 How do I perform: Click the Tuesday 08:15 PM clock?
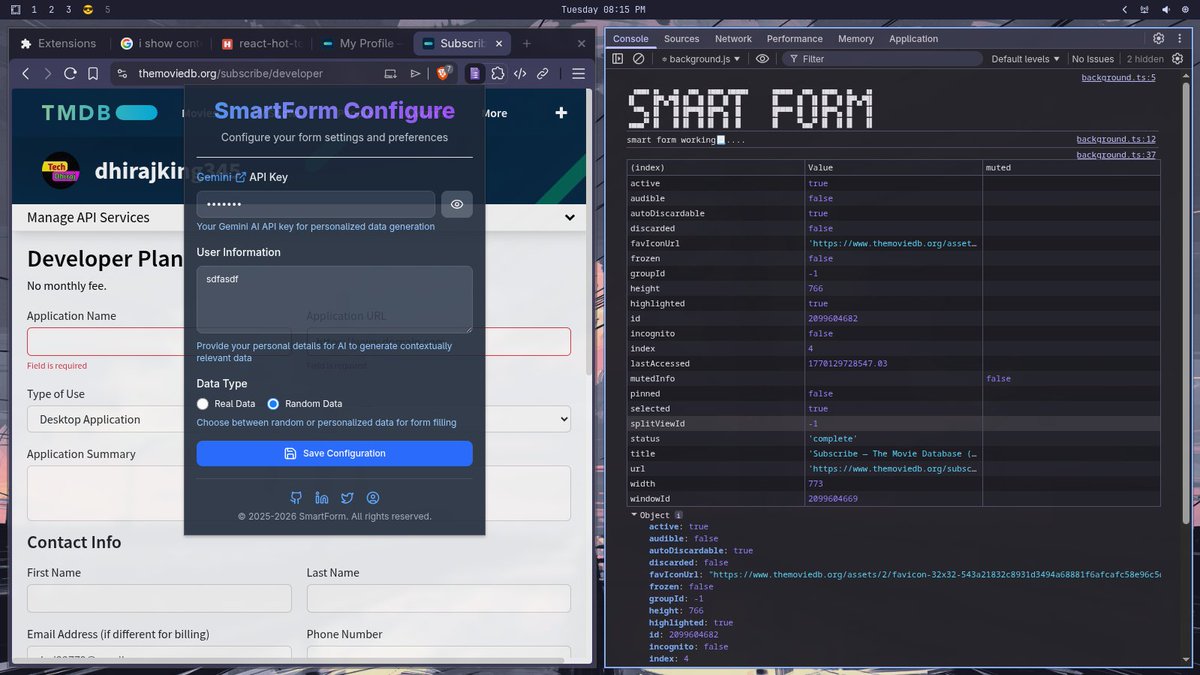tap(603, 9)
